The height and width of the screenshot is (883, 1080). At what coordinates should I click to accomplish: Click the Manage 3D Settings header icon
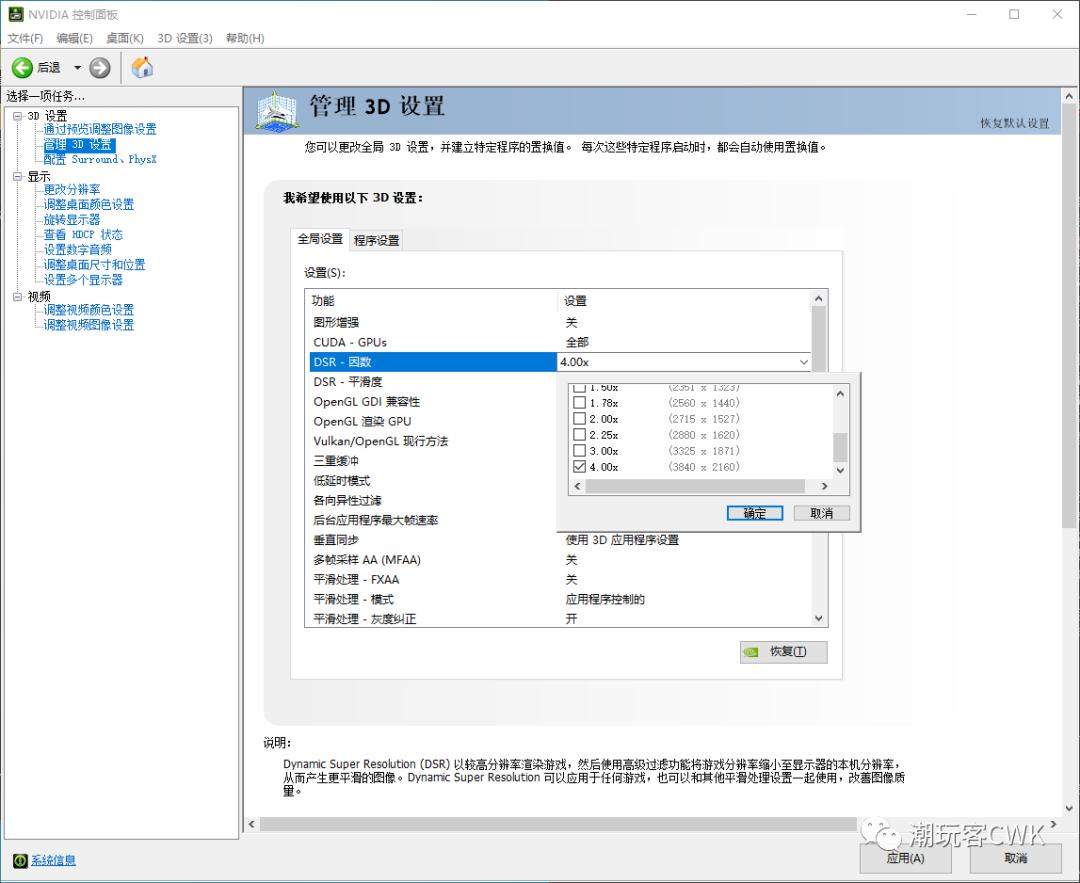278,110
